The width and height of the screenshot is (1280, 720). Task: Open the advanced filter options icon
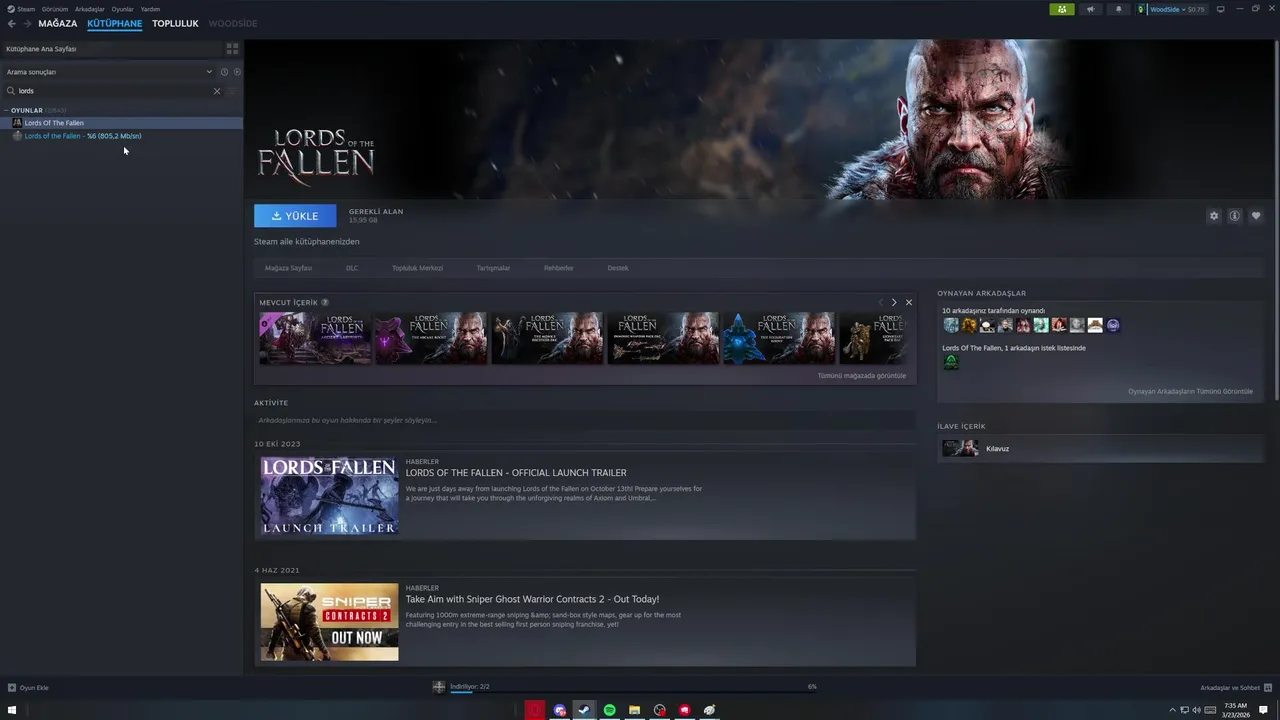[x=233, y=91]
